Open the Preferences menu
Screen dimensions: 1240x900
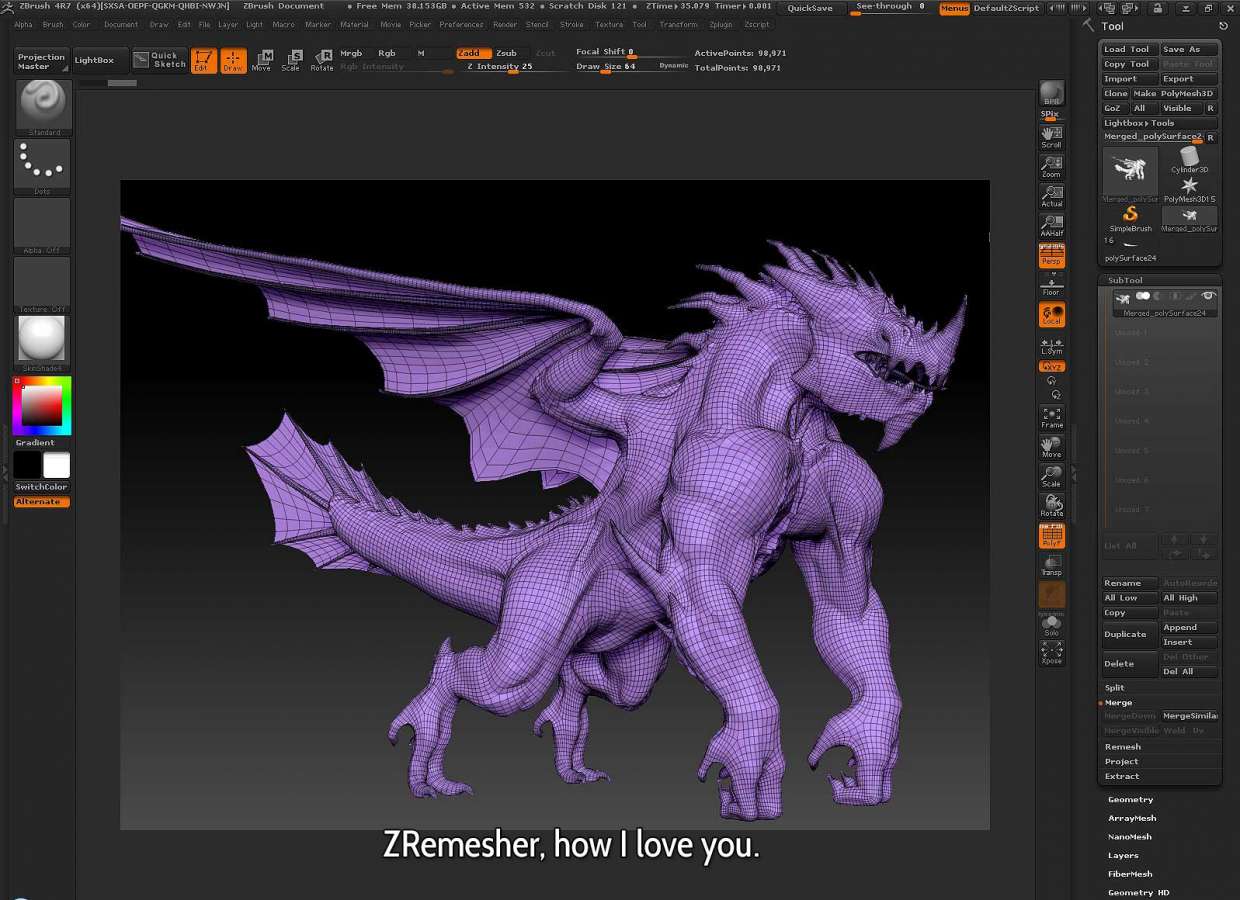pos(460,24)
